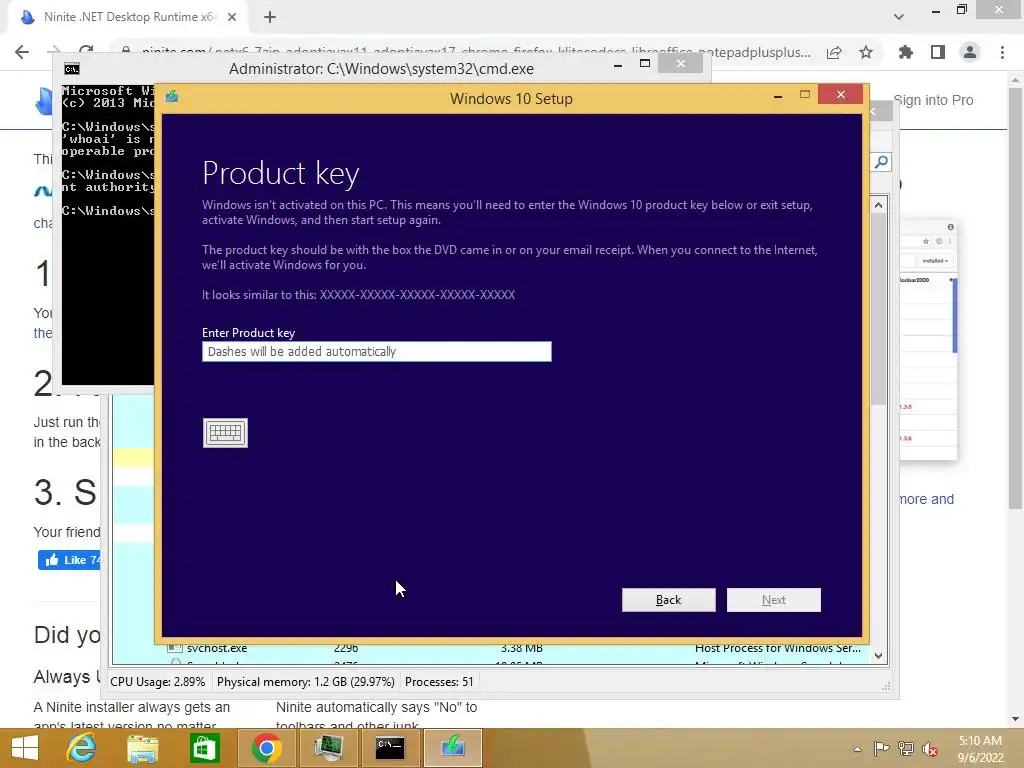Minimize the cmd.exe Administrator window
The height and width of the screenshot is (768, 1024).
618,65
